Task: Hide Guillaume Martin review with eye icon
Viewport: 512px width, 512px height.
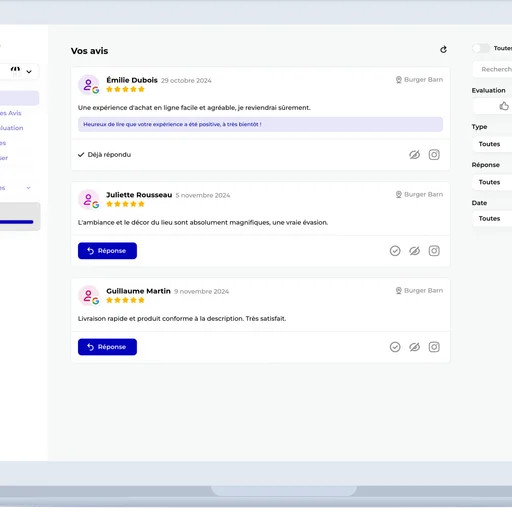Action: coord(414,347)
